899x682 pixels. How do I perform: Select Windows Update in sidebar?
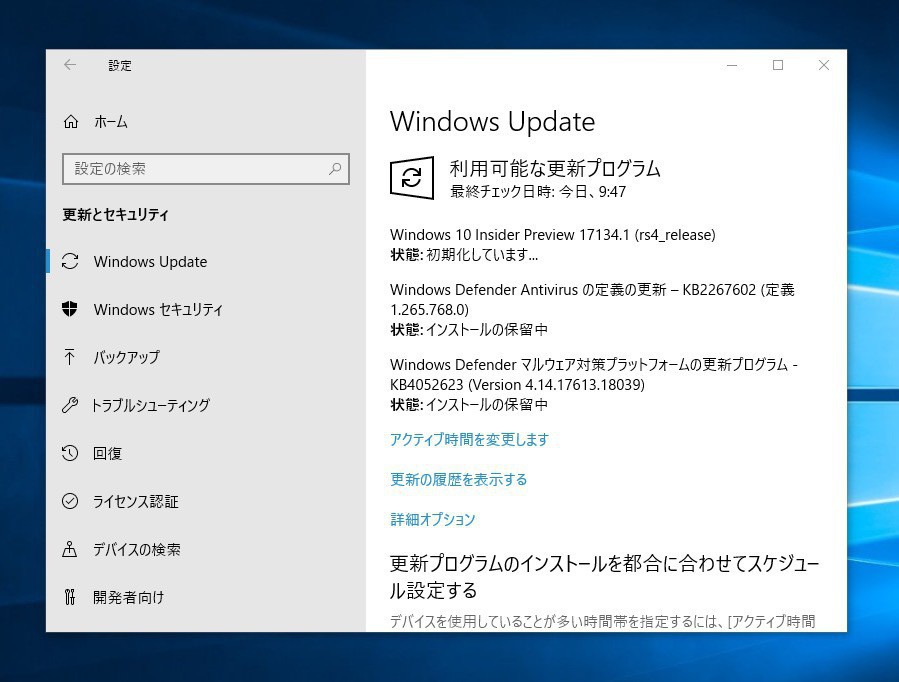click(x=150, y=261)
